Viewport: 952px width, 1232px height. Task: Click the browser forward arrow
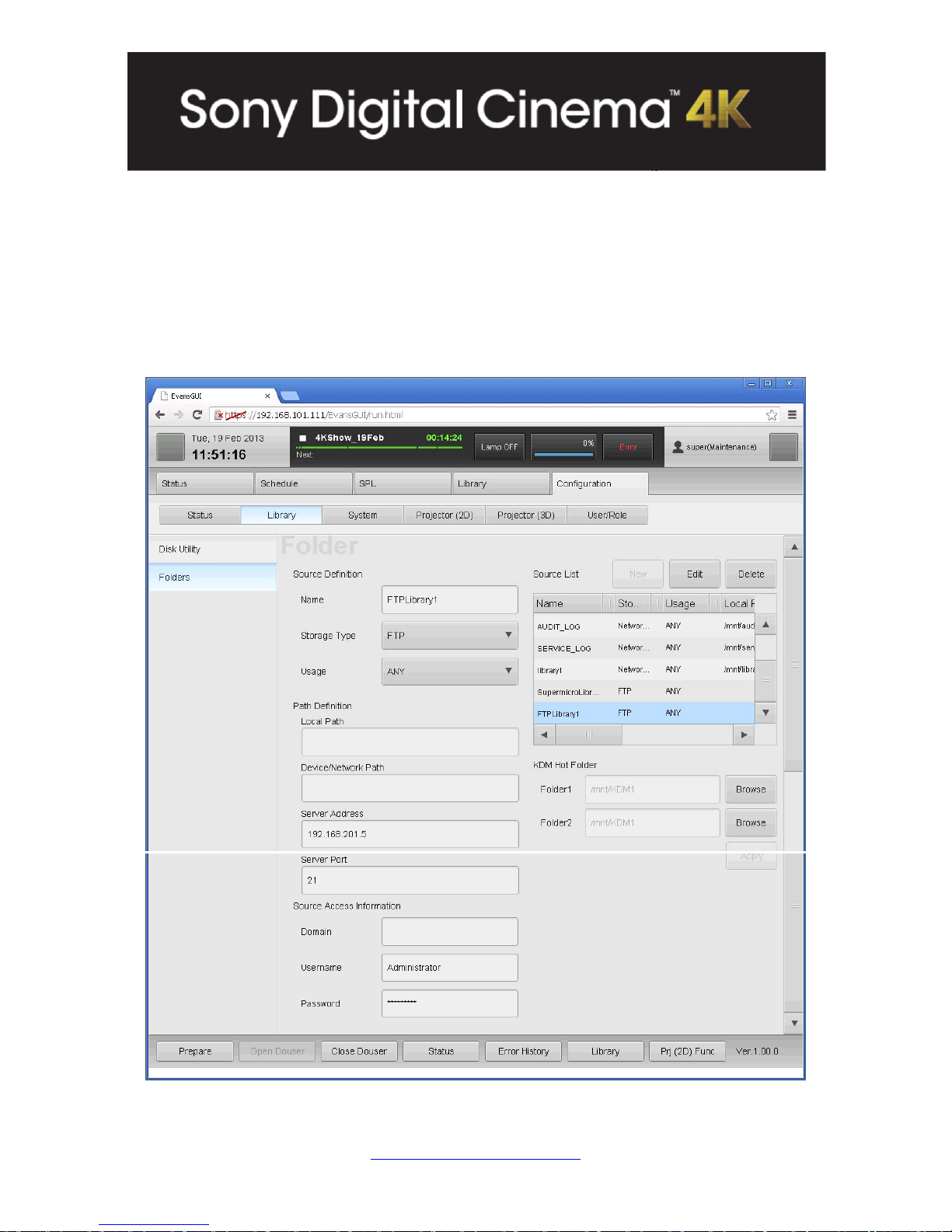point(179,415)
